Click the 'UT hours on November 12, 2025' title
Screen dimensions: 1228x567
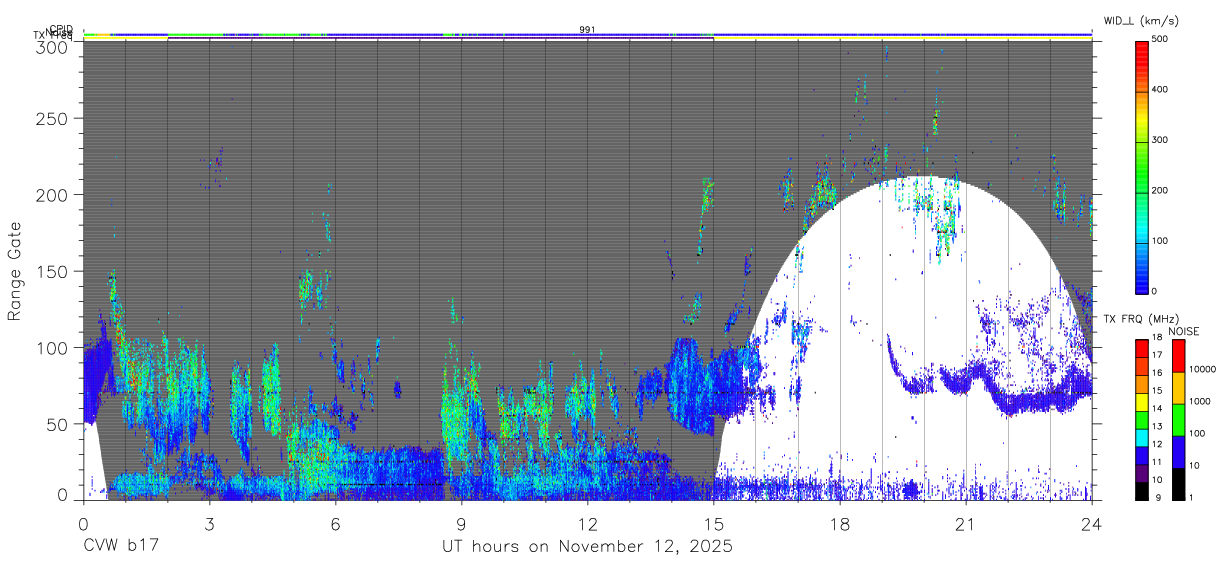click(587, 547)
